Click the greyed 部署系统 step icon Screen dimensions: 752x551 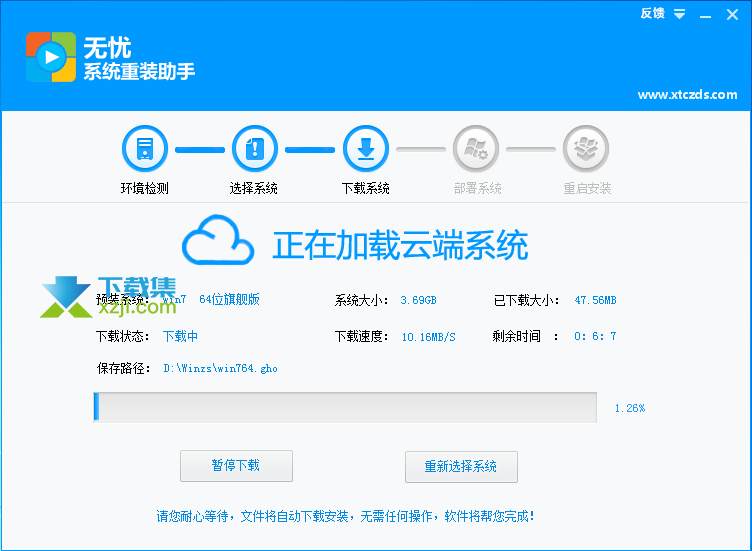point(476,149)
